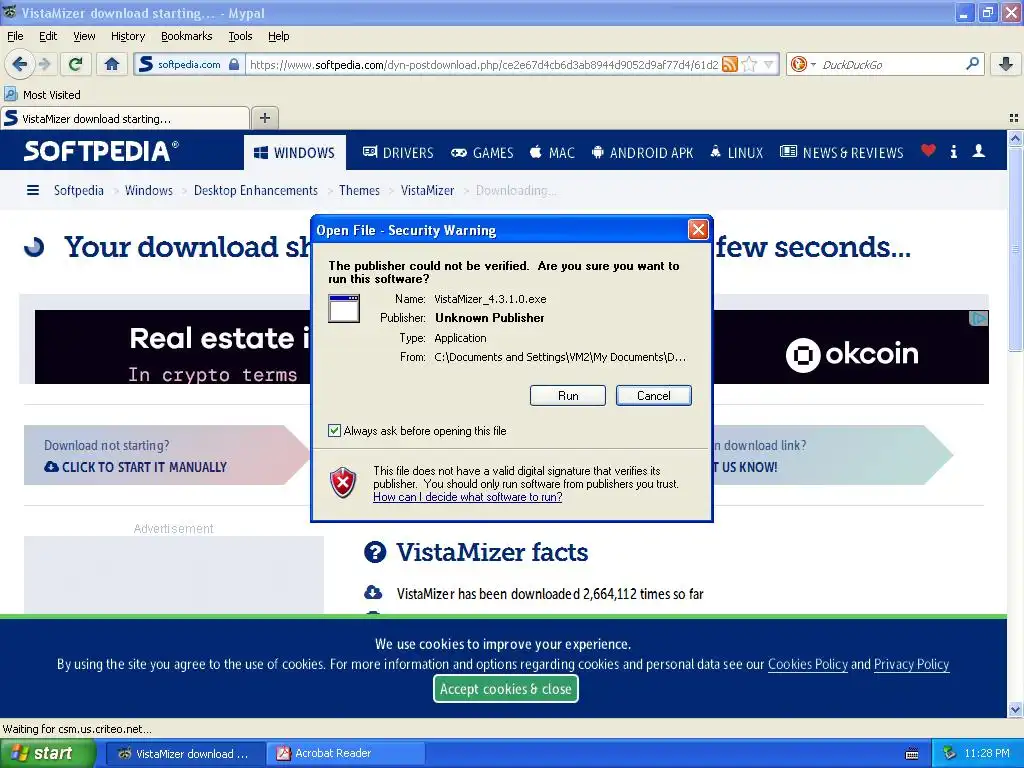The image size is (1024, 768).
Task: Accept cookies & close
Action: 505,689
